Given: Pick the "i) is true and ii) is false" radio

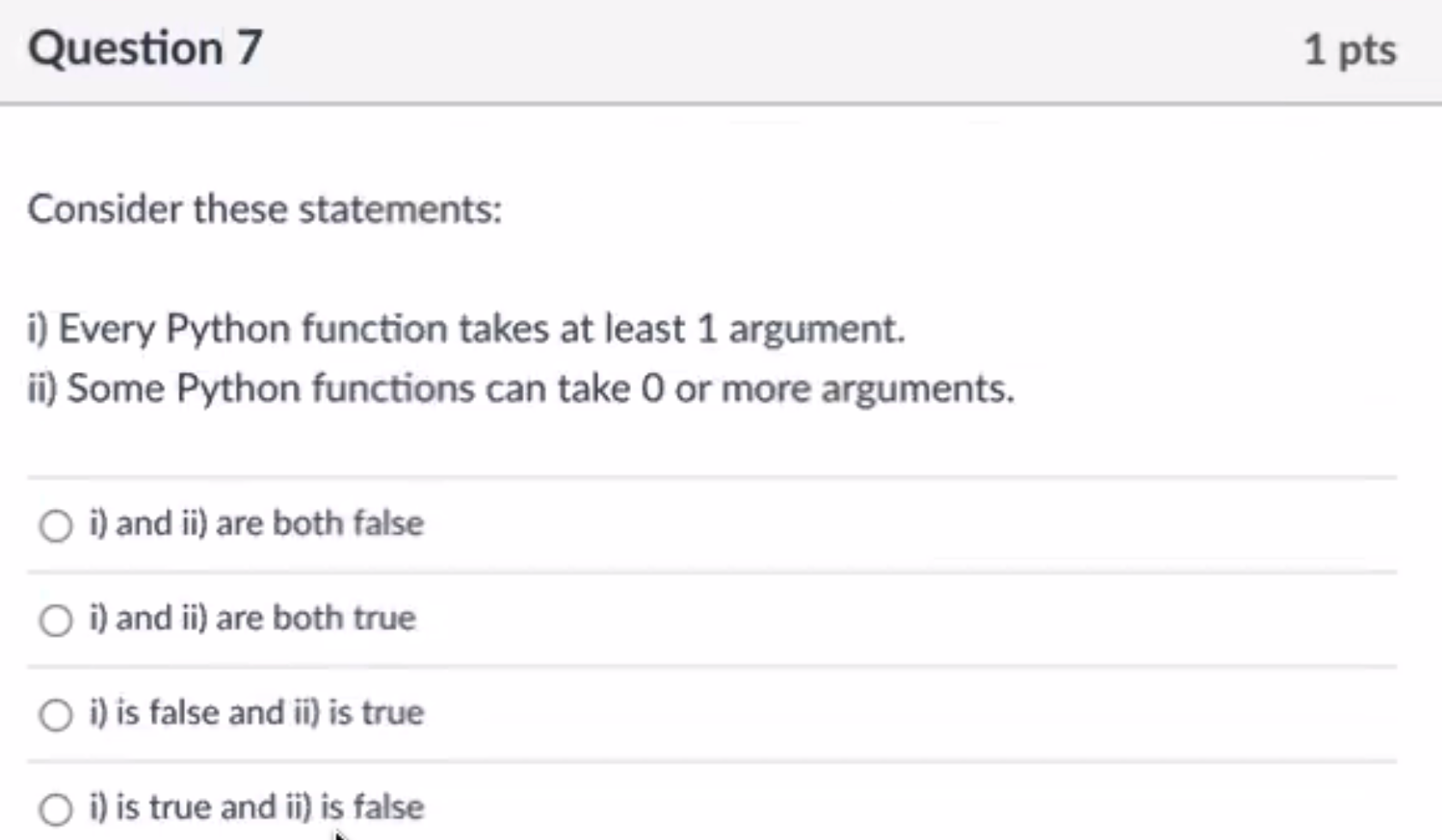Looking at the screenshot, I should (56, 808).
